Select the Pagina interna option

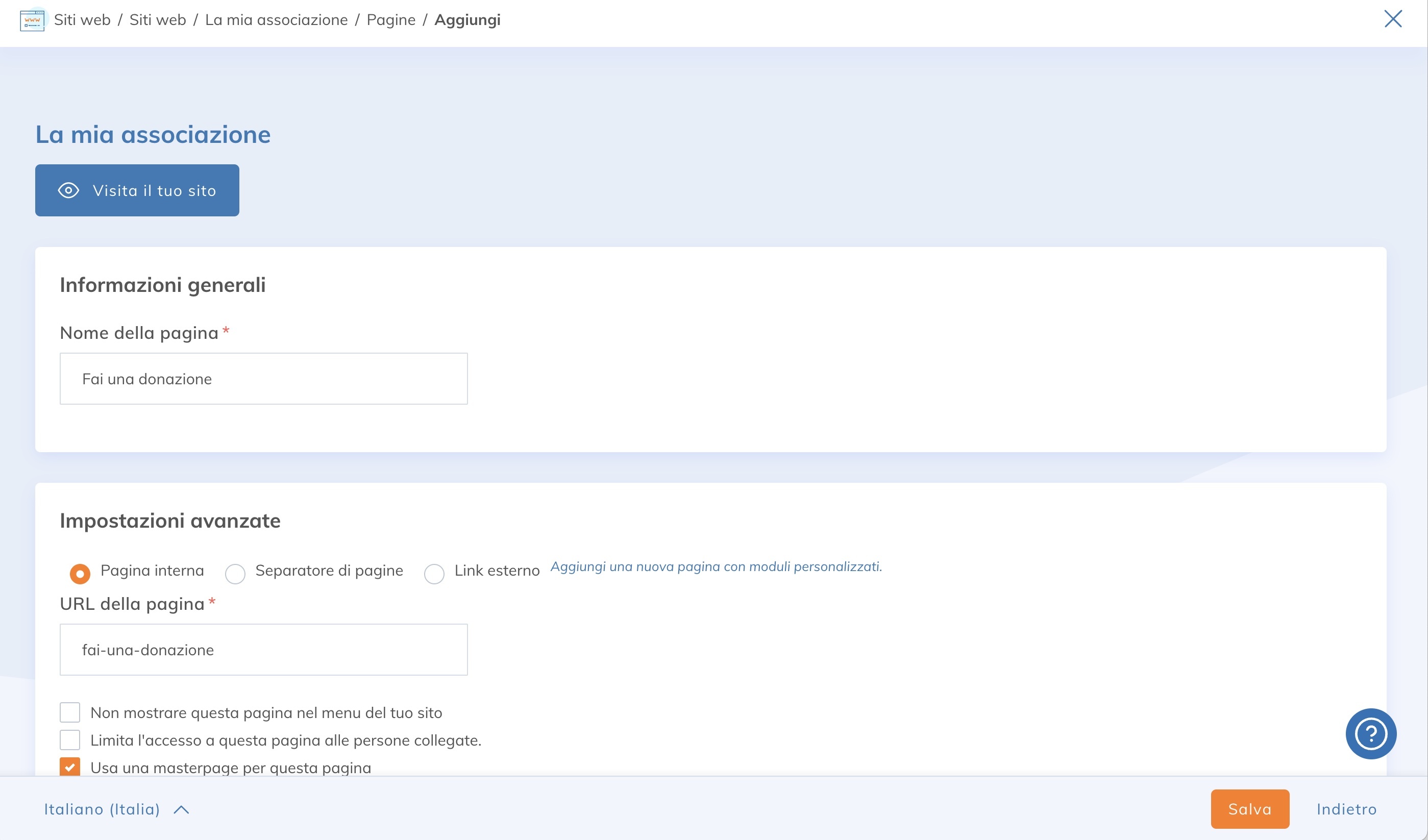point(80,574)
